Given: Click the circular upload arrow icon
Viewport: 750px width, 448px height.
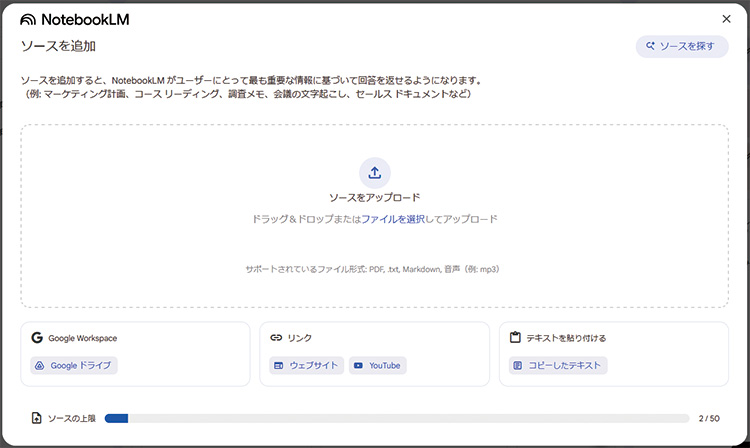Looking at the screenshot, I should click(375, 172).
